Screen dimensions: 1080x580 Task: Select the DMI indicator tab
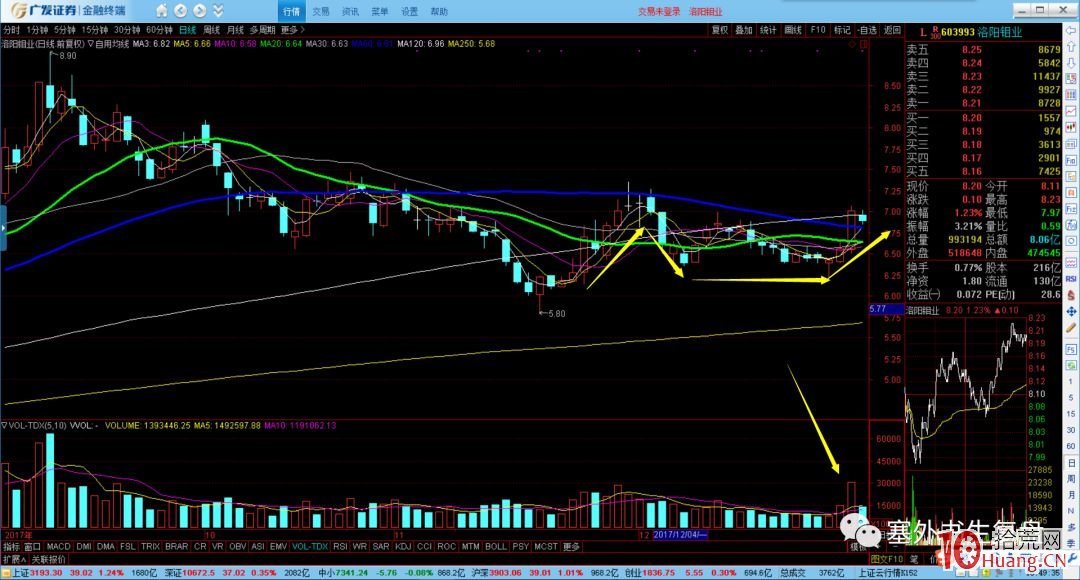84,546
